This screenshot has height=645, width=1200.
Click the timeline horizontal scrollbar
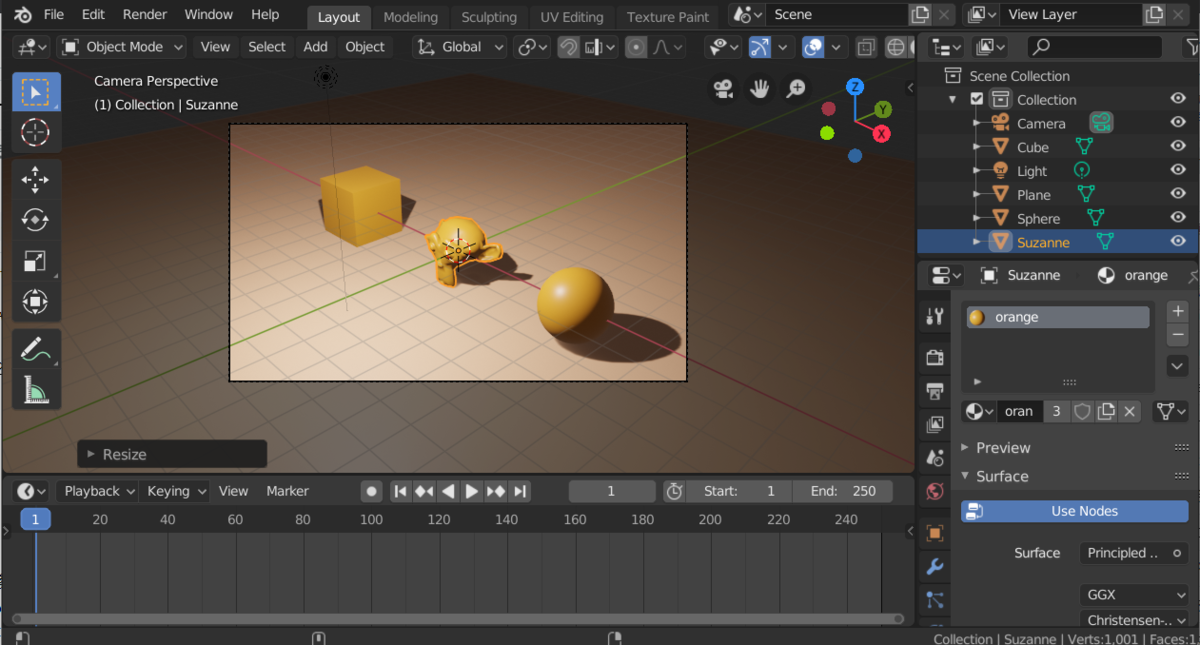pyautogui.click(x=458, y=619)
